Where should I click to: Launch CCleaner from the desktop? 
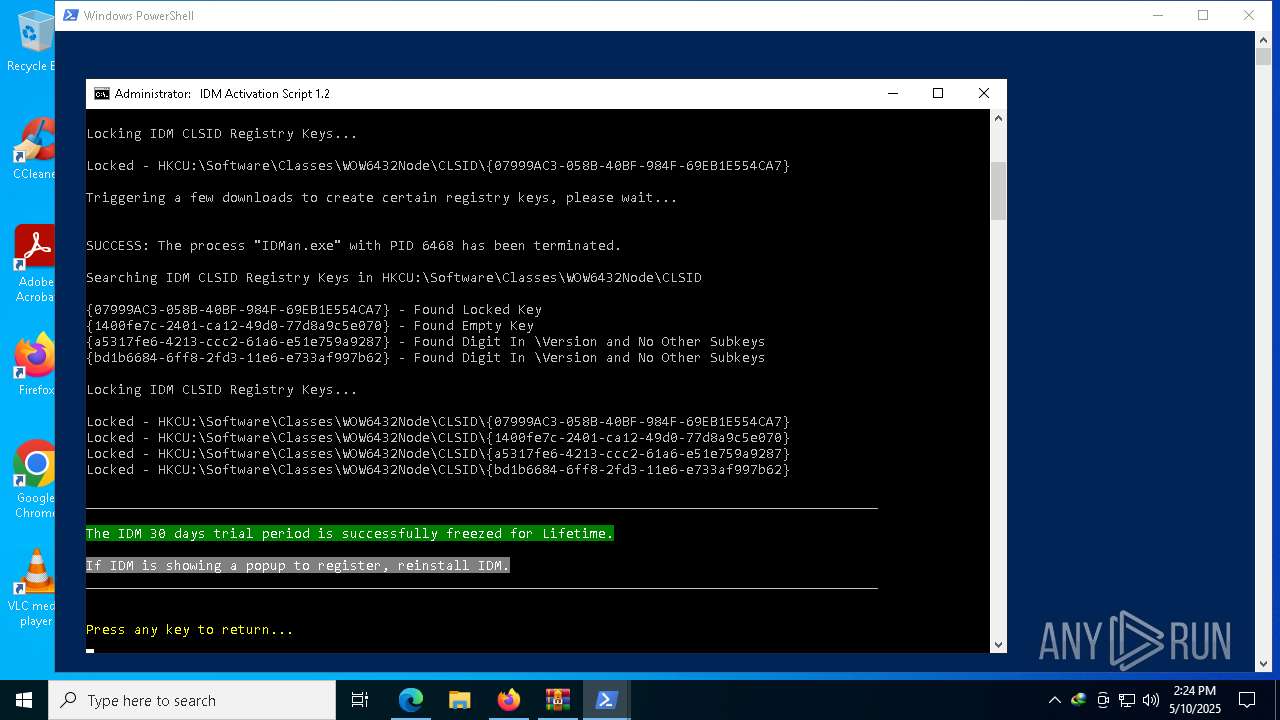pos(33,150)
